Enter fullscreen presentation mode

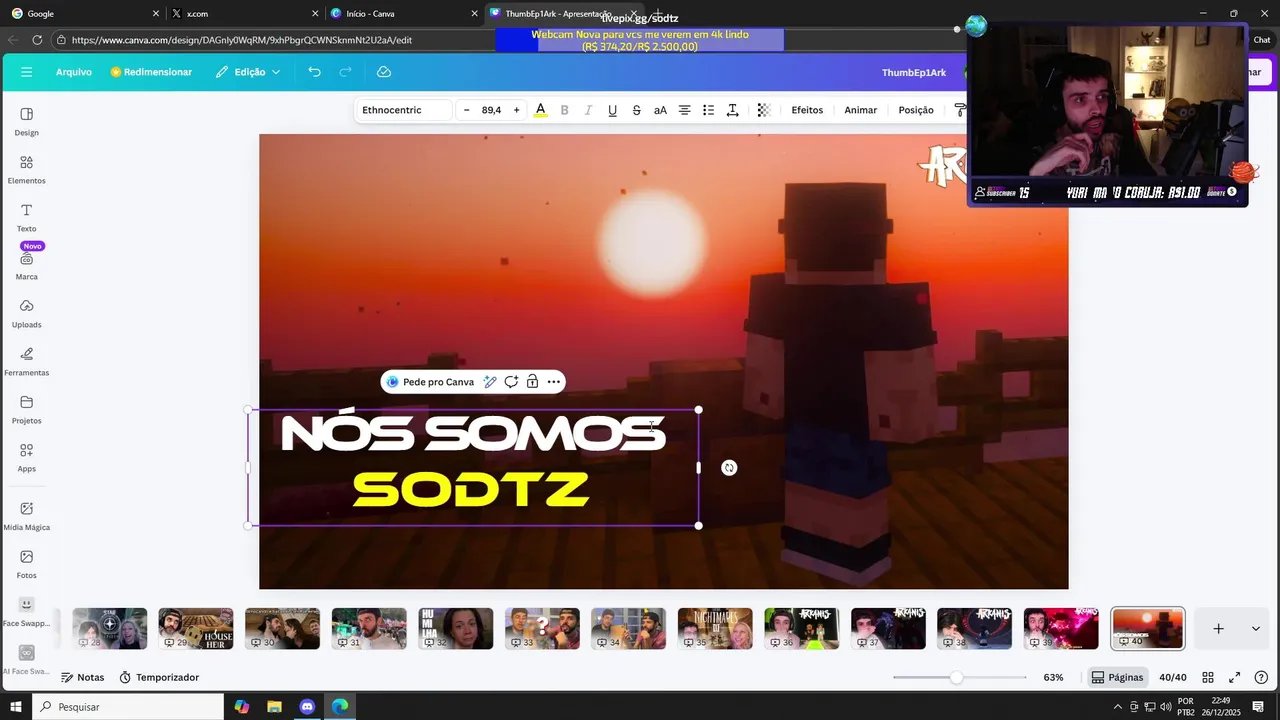[x=1234, y=677]
